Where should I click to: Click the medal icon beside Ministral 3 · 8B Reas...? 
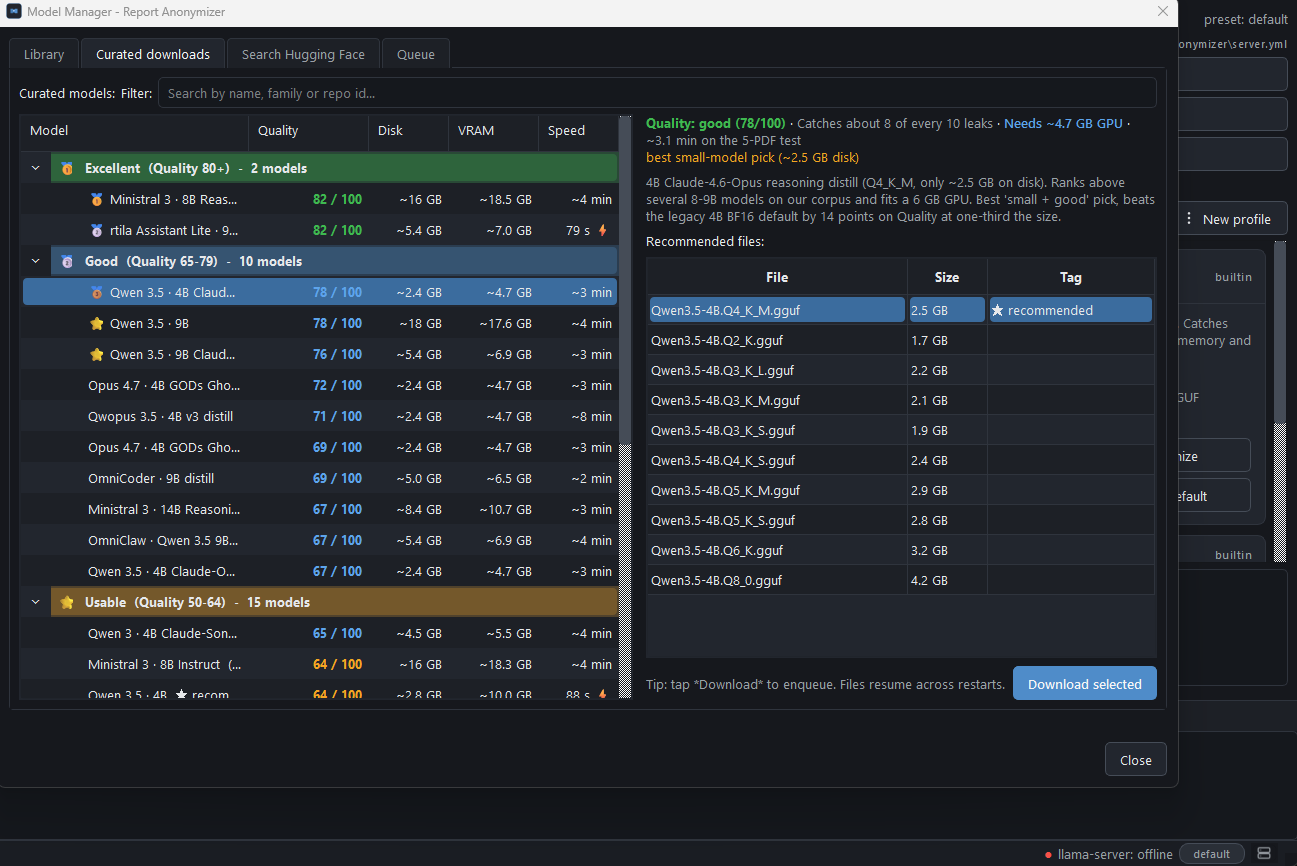pos(96,199)
